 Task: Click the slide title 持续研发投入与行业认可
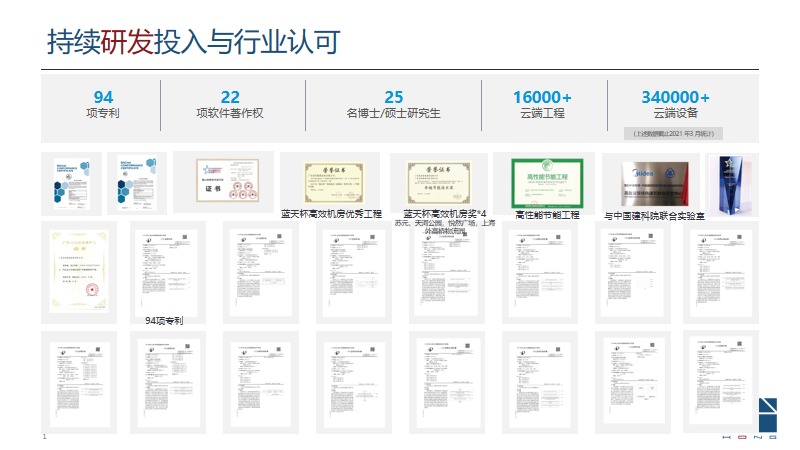193,42
